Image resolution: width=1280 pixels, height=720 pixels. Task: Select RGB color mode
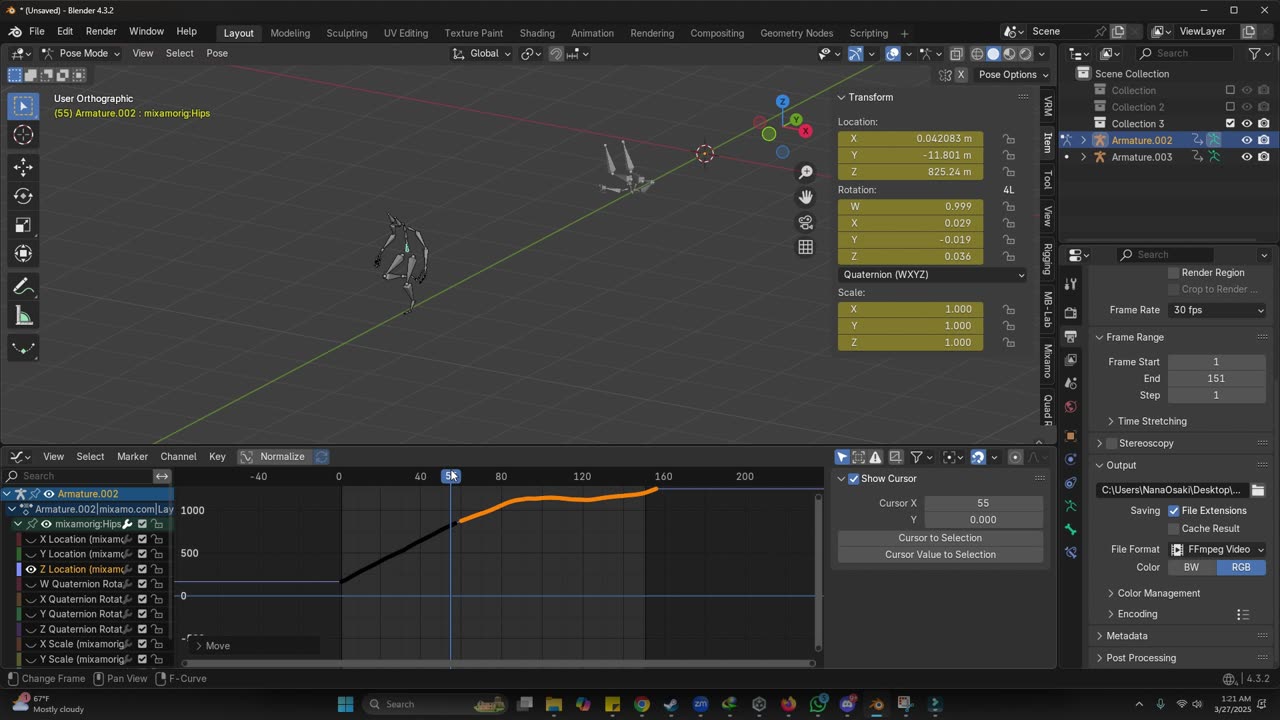click(1241, 567)
